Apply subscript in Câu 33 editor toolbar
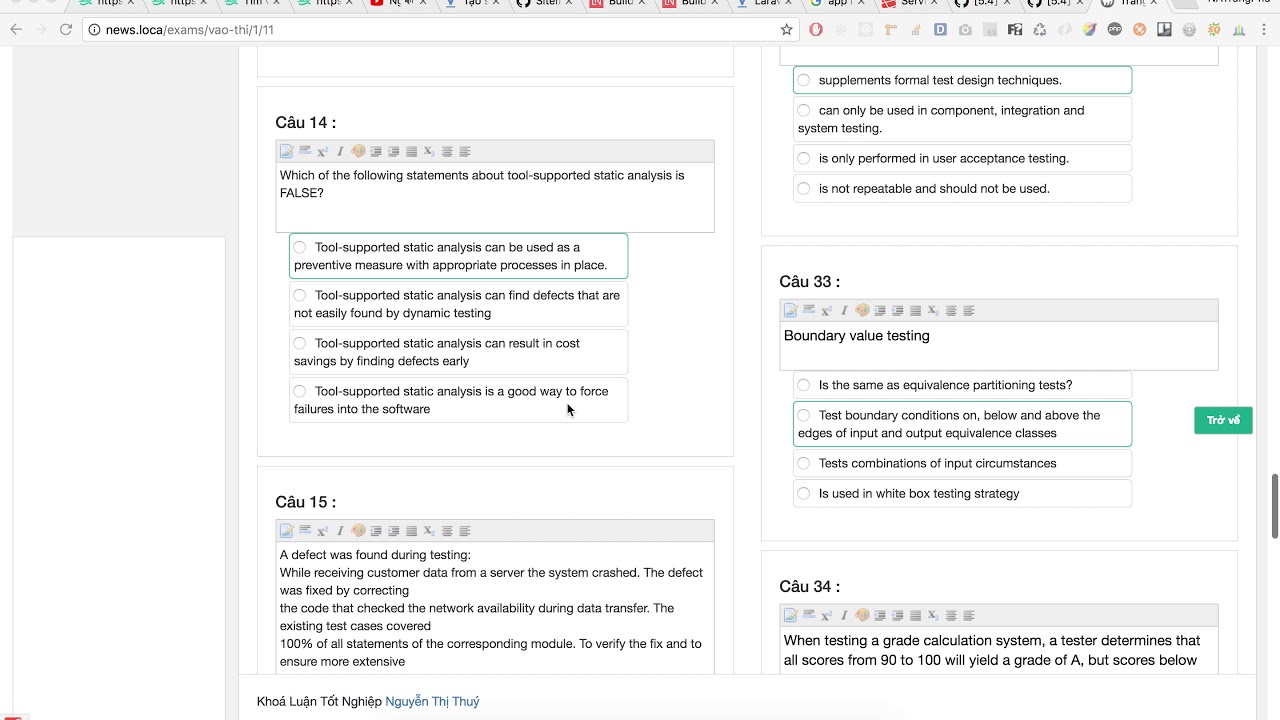Screen dimensions: 1280x720 pyautogui.click(x=933, y=311)
